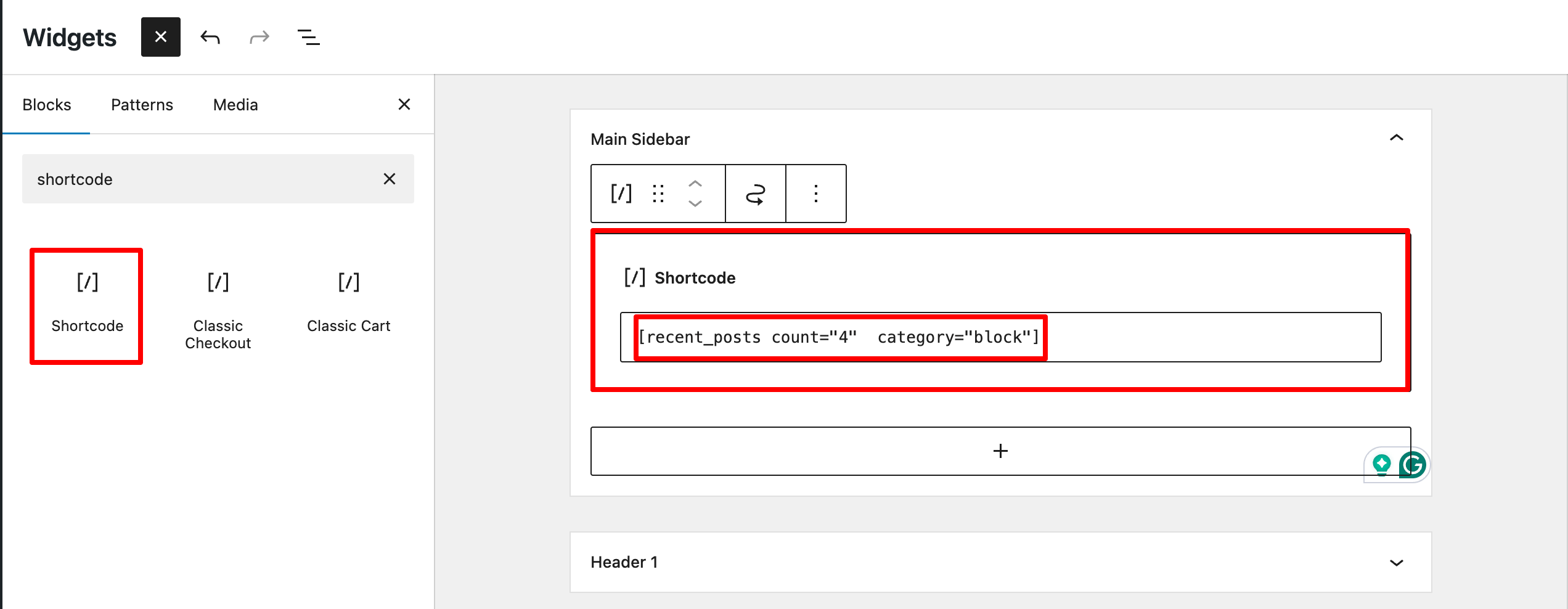This screenshot has width=1568, height=609.
Task: Open the List View icon
Action: [309, 38]
